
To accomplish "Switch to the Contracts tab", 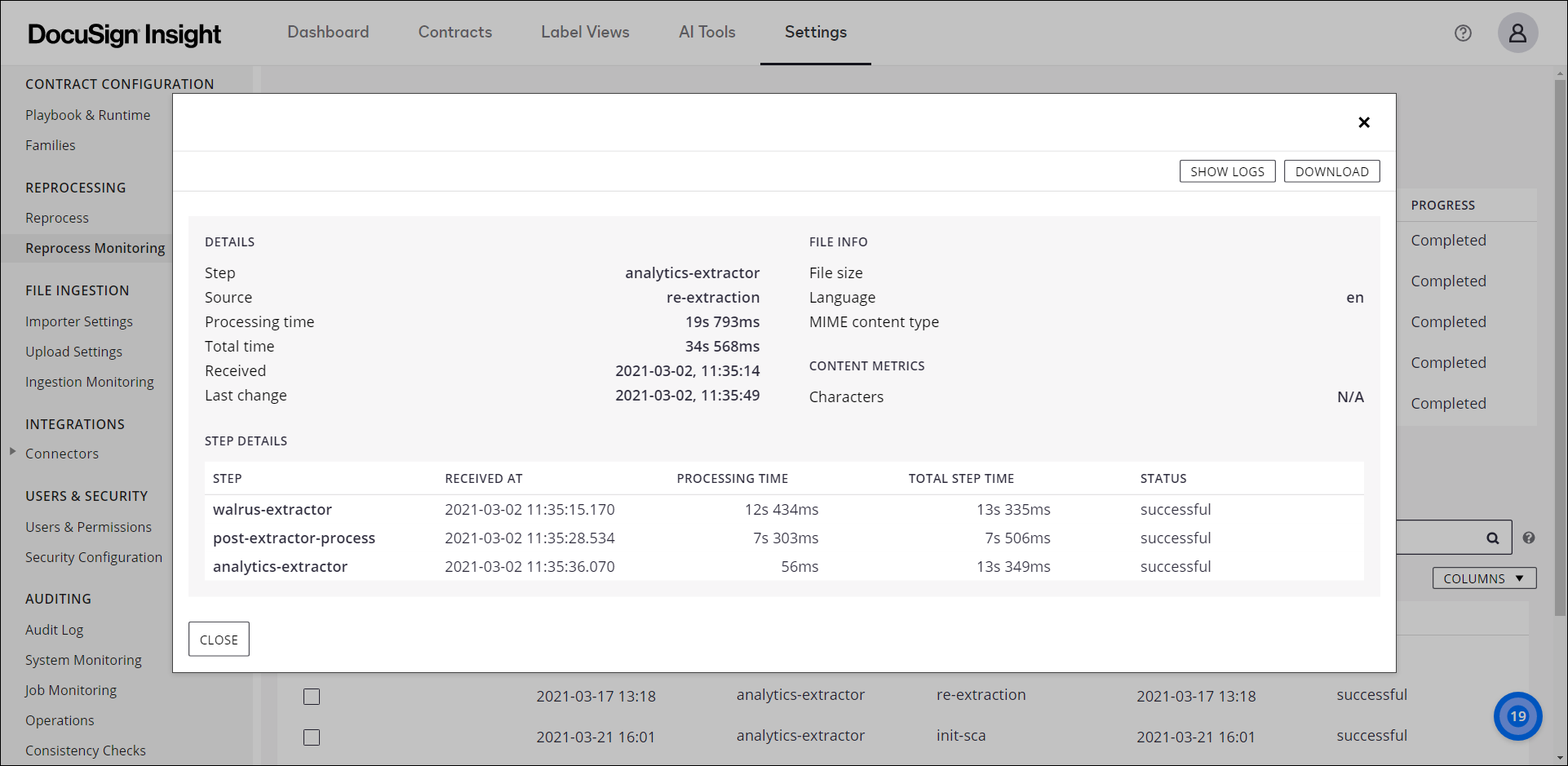I will pos(454,32).
